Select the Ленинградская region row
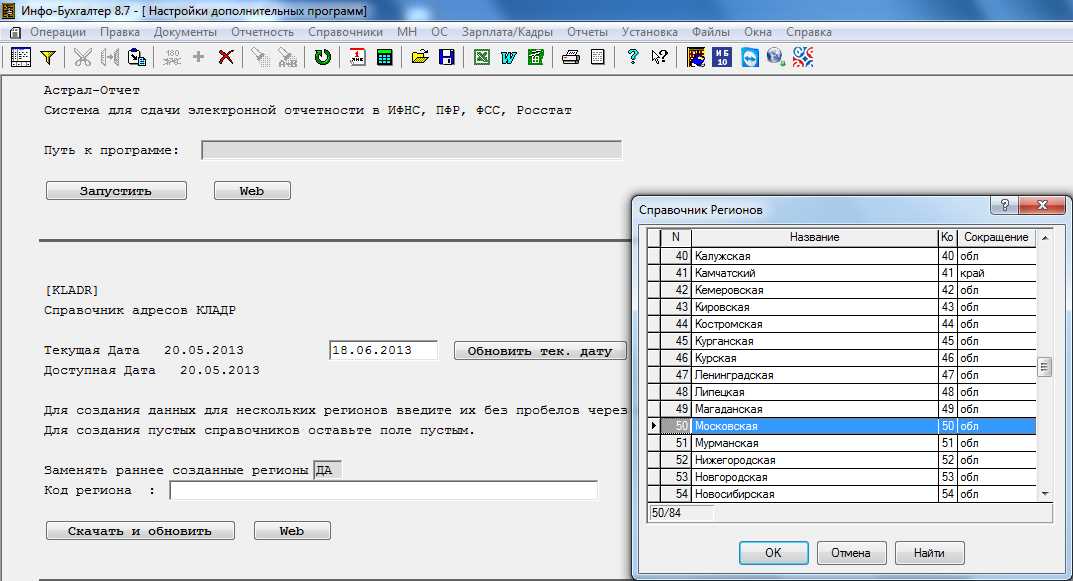1073x581 pixels. (842, 375)
